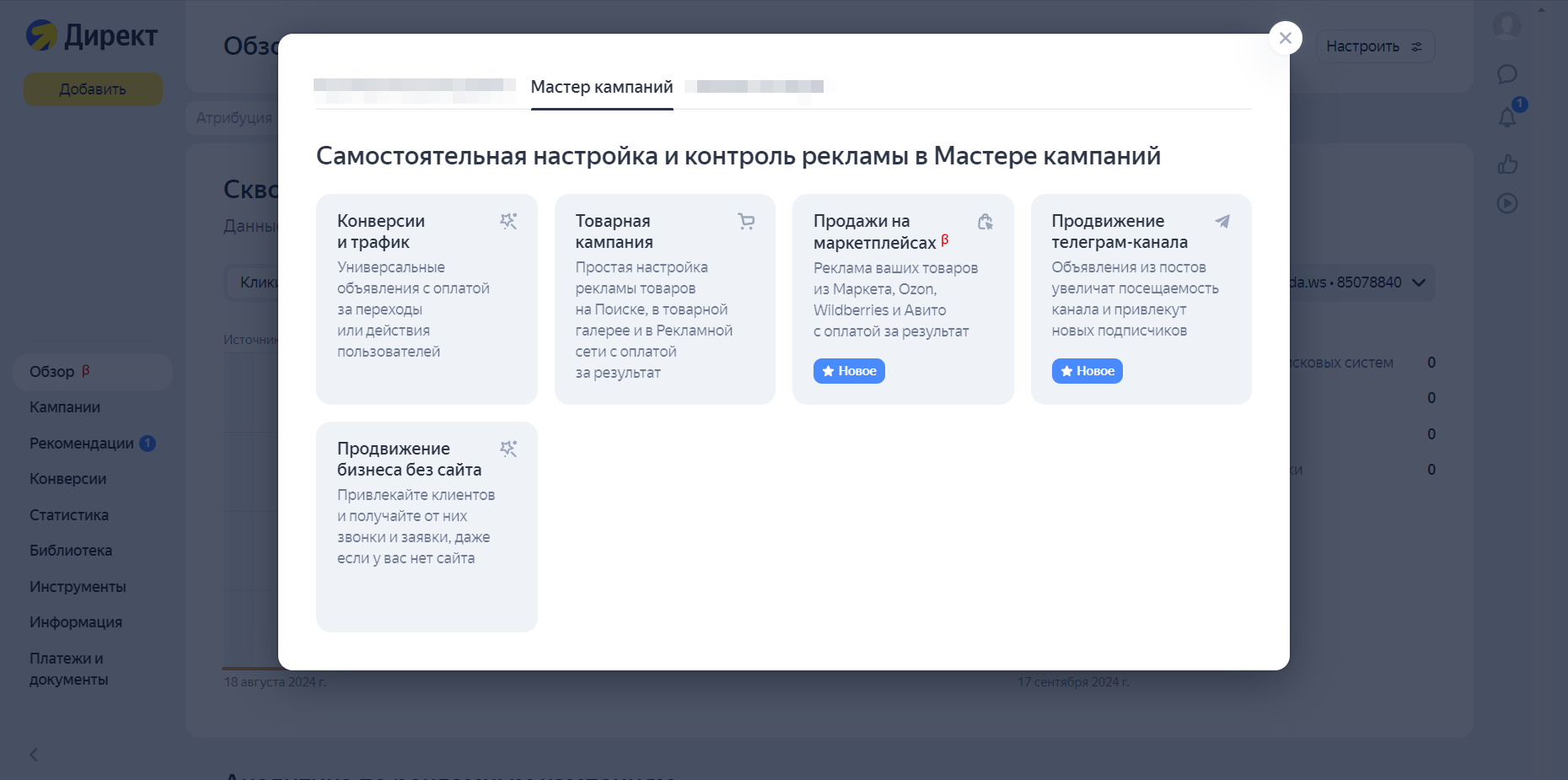Click the shopping cart icon on Товарная кампания card
The image size is (1568, 780).
point(746,221)
